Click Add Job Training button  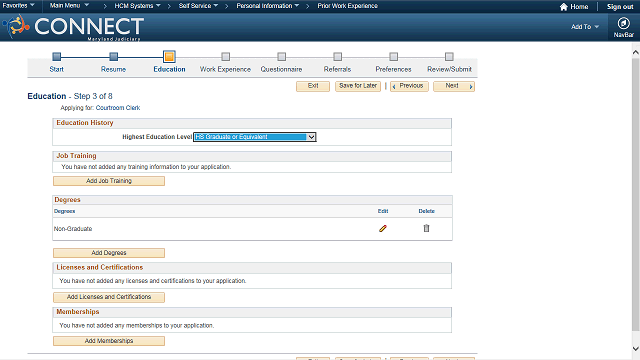(109, 181)
